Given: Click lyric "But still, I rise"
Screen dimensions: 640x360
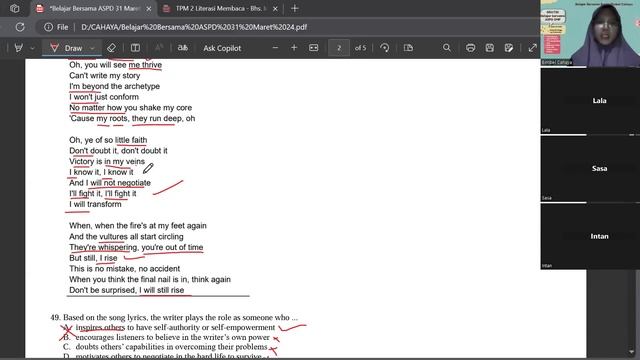Looking at the screenshot, I should (x=93, y=258).
